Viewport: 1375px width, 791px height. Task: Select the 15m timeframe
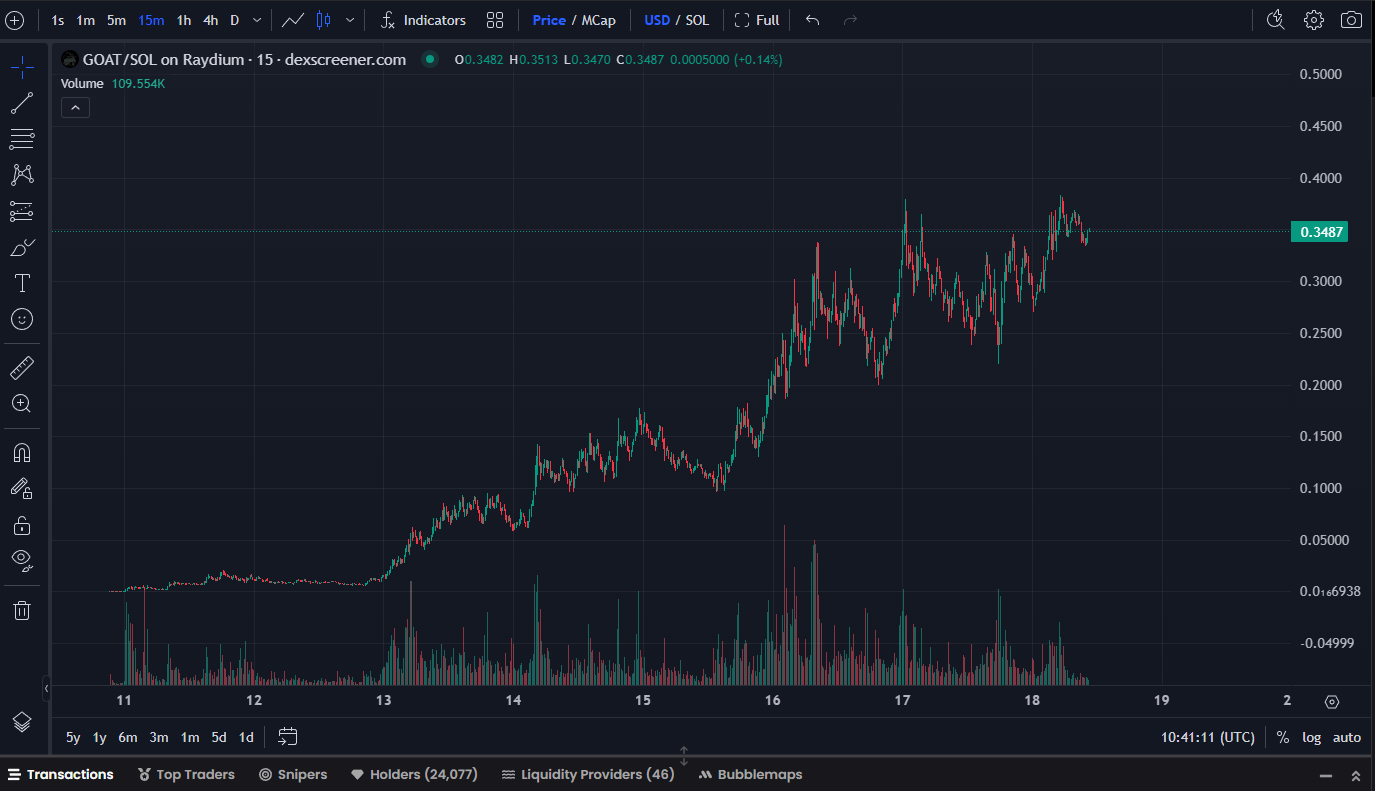151,20
